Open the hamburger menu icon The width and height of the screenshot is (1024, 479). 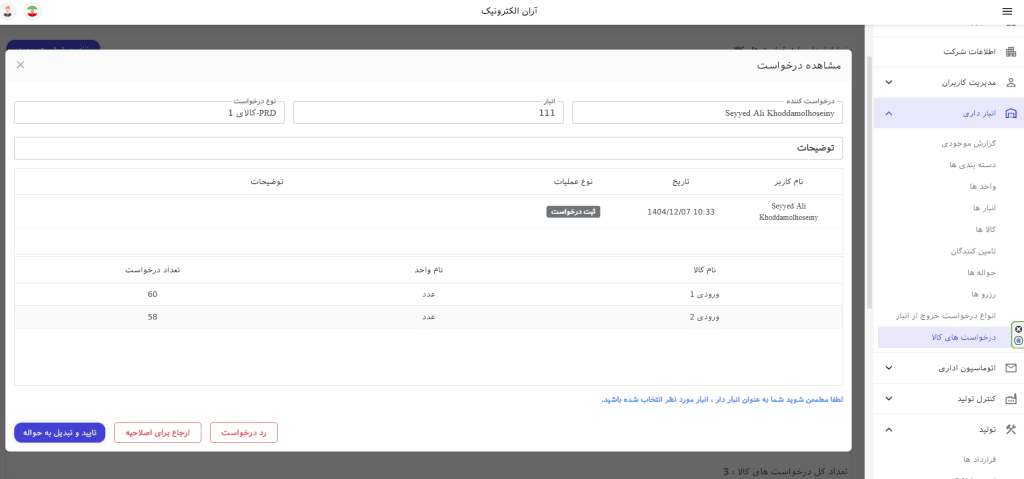point(1006,11)
